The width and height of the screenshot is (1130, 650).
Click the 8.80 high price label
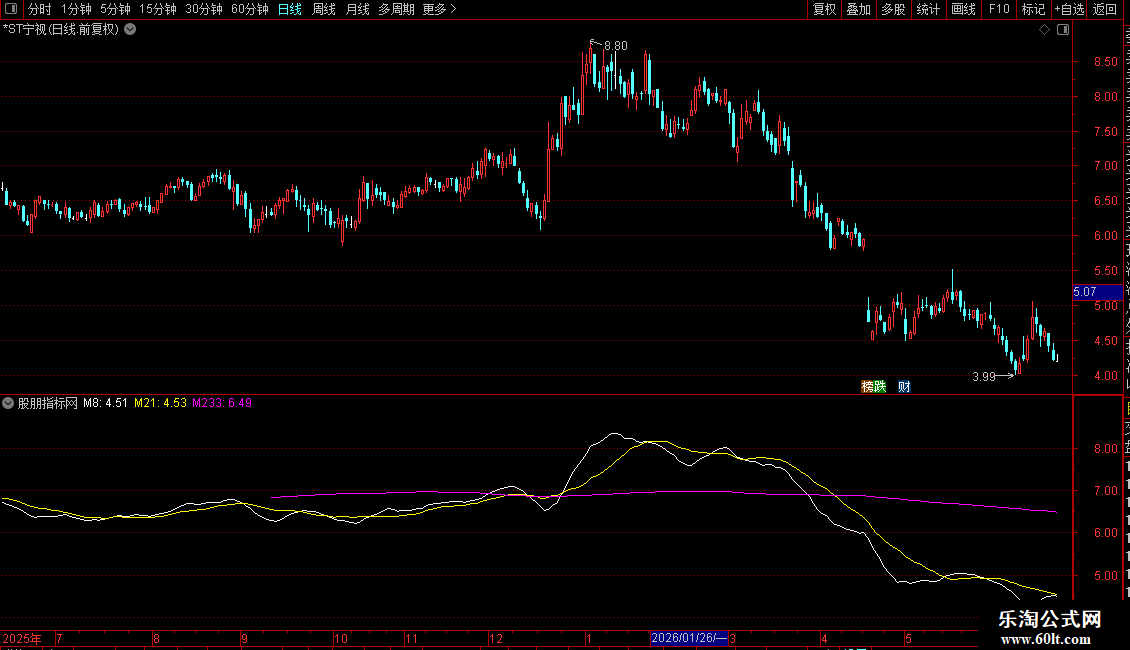point(615,46)
